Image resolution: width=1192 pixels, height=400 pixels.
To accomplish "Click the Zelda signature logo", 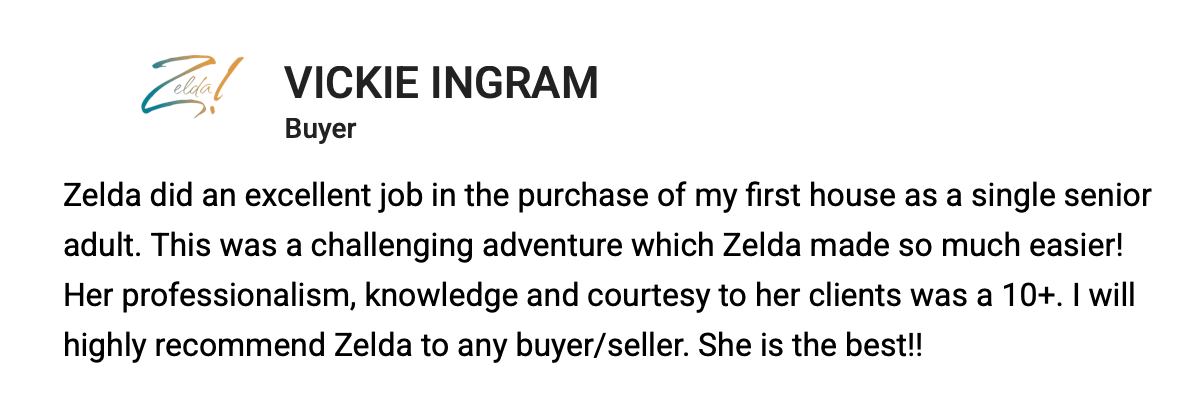I will [x=191, y=86].
